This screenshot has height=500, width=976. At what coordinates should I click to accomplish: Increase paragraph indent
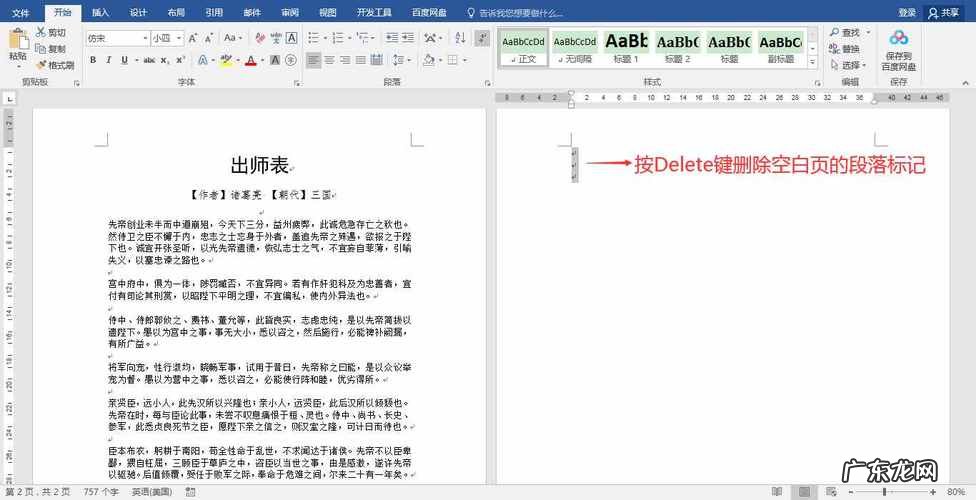(408, 38)
